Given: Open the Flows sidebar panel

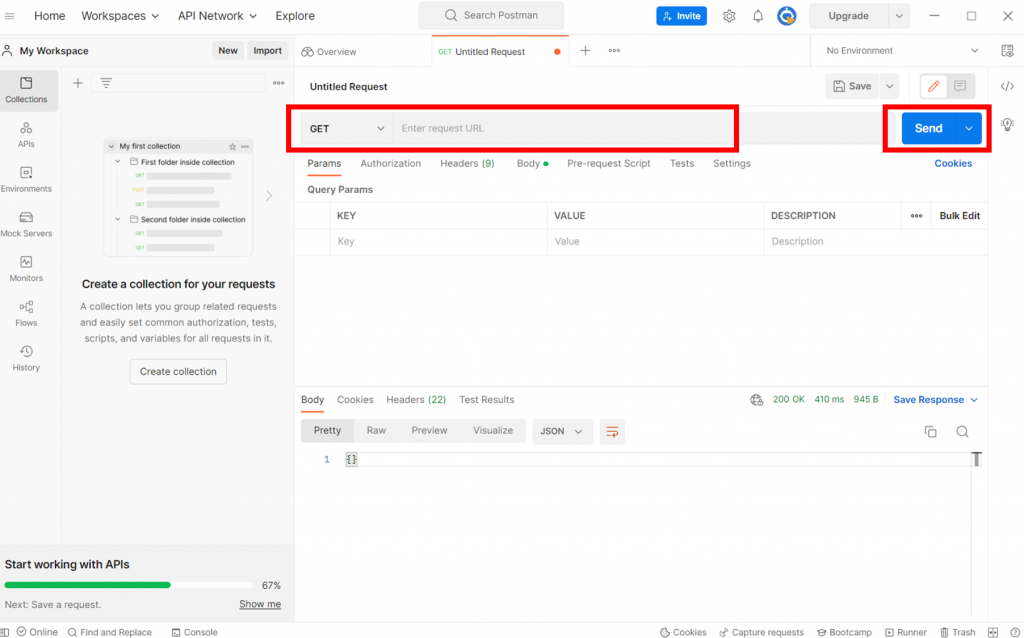Looking at the screenshot, I should tap(26, 313).
